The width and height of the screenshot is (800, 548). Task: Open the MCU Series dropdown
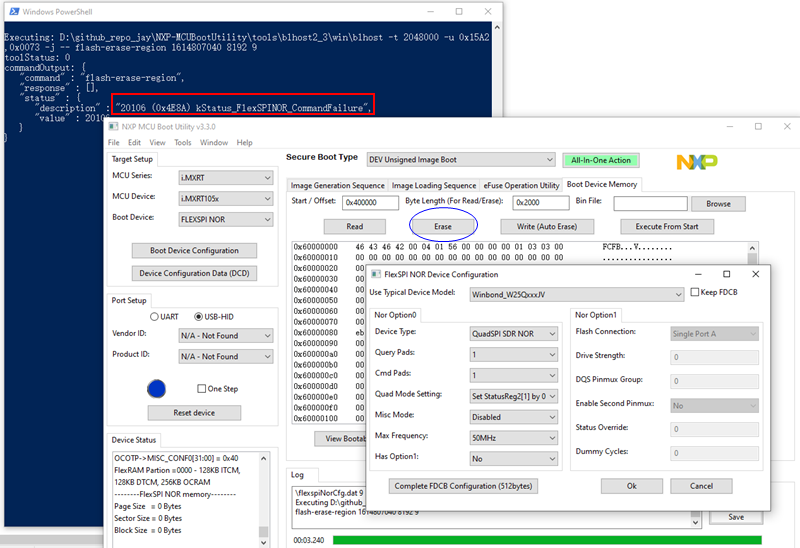point(226,178)
